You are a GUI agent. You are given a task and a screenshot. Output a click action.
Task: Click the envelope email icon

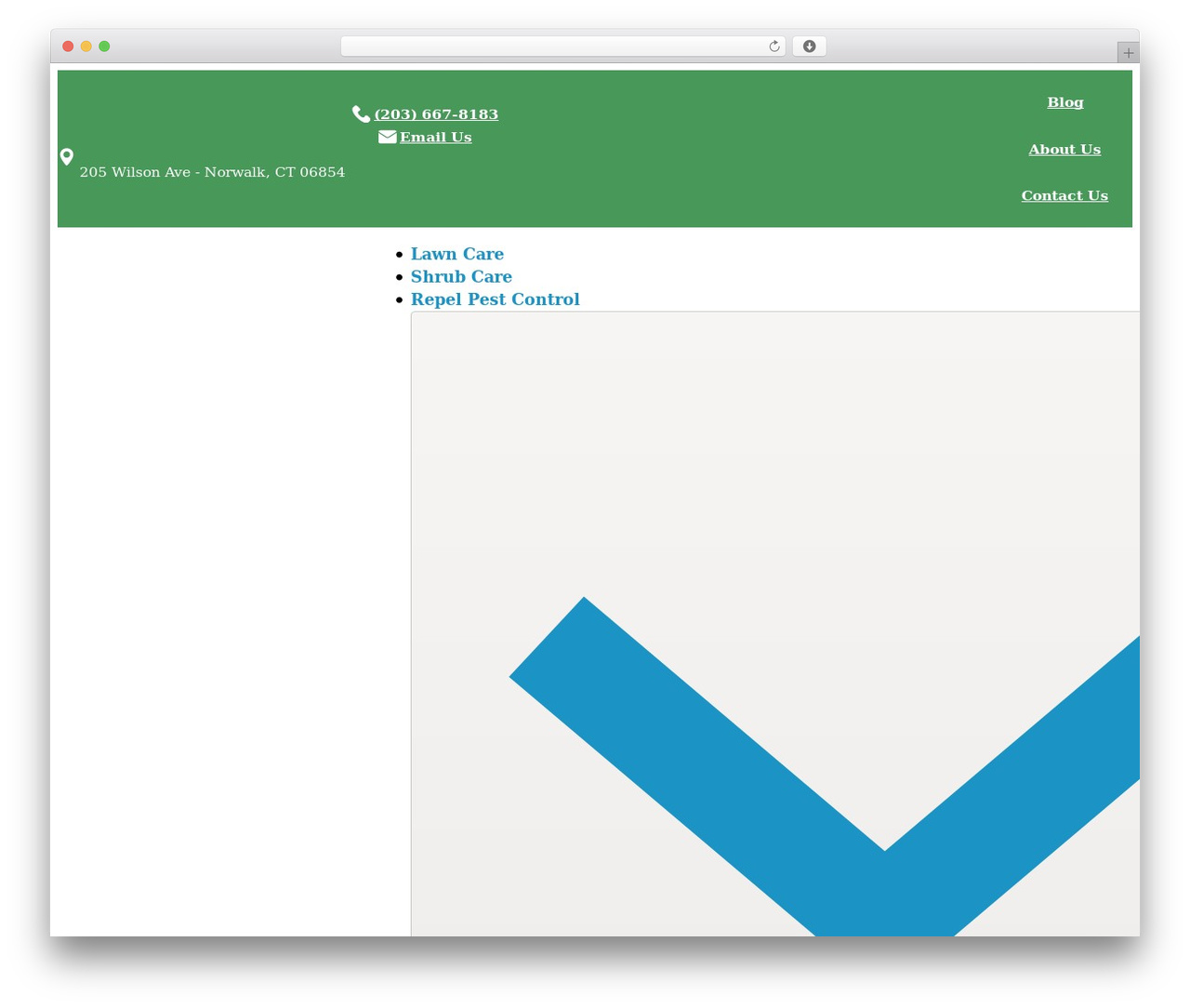(x=388, y=137)
